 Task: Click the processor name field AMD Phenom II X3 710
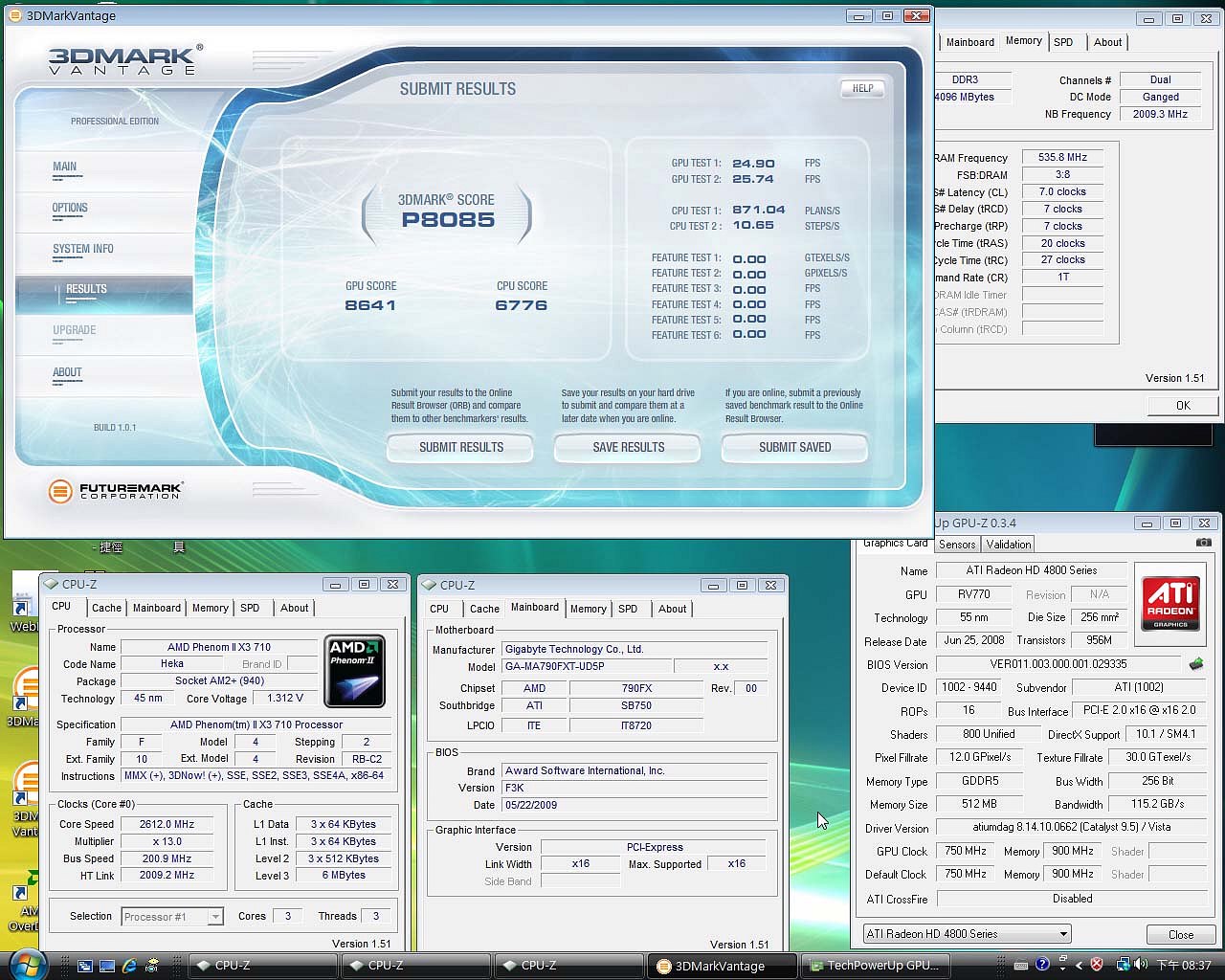[219, 647]
